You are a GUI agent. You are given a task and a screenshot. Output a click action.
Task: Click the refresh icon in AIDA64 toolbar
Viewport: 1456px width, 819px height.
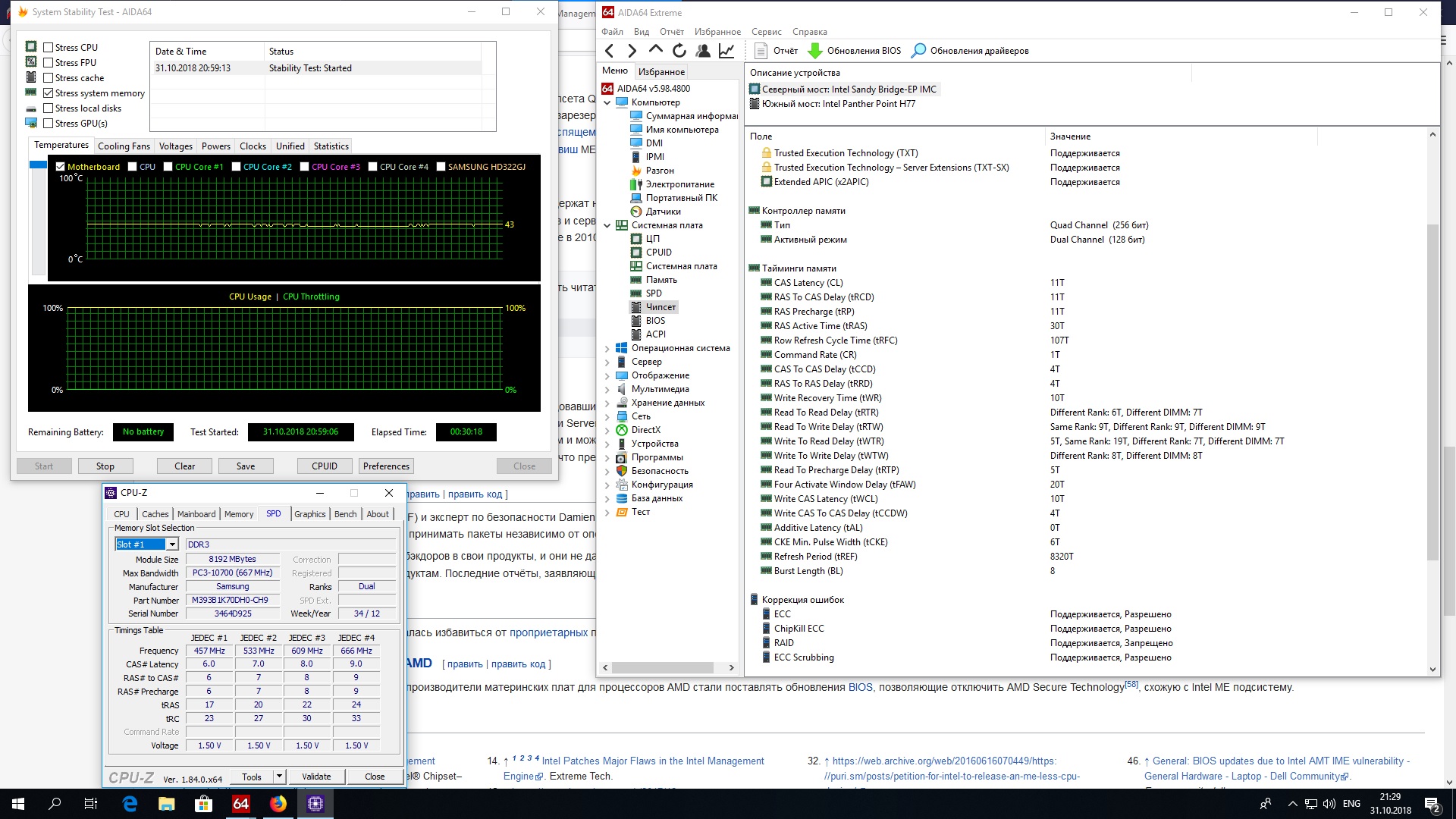679,51
